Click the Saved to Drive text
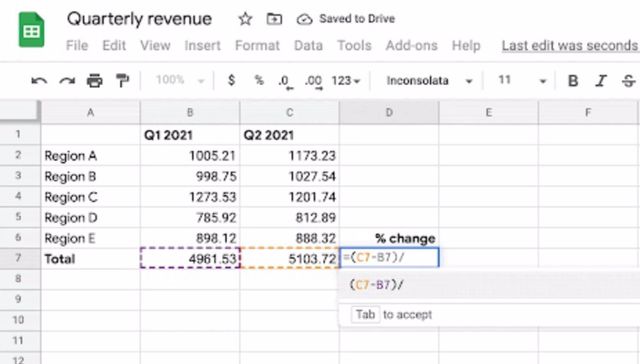 click(x=357, y=19)
